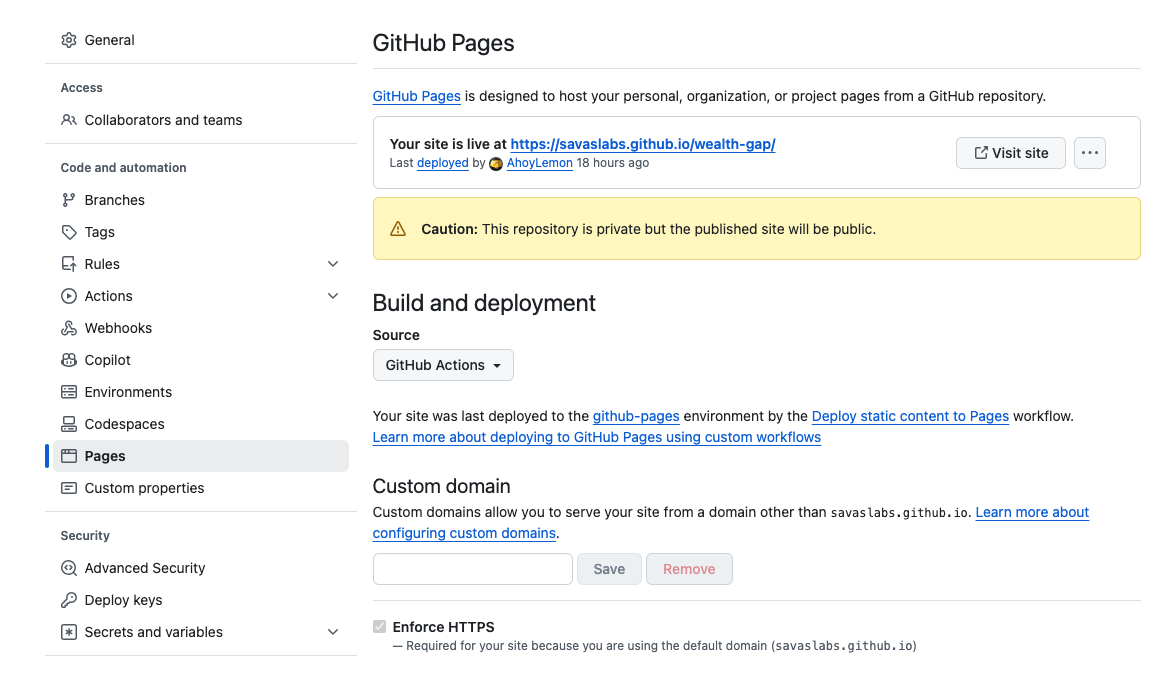Open the General settings gear icon
Viewport: 1164px width, 674px height.
tap(68, 40)
